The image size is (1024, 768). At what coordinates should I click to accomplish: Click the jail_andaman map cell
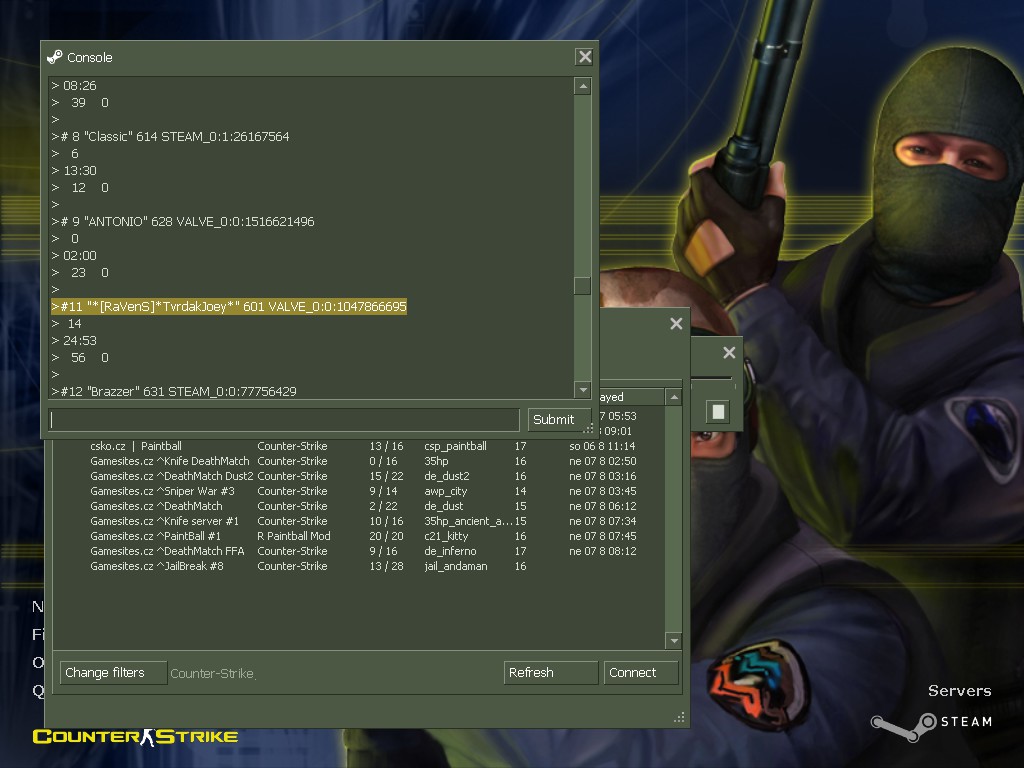[456, 566]
